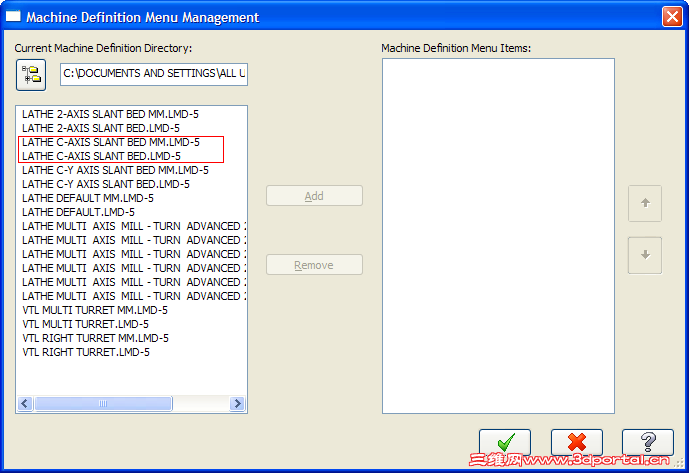Select LATHE C-AXIS SLANT BED MM.LMD-5
Viewport: 689px width, 473px height.
(x=111, y=142)
